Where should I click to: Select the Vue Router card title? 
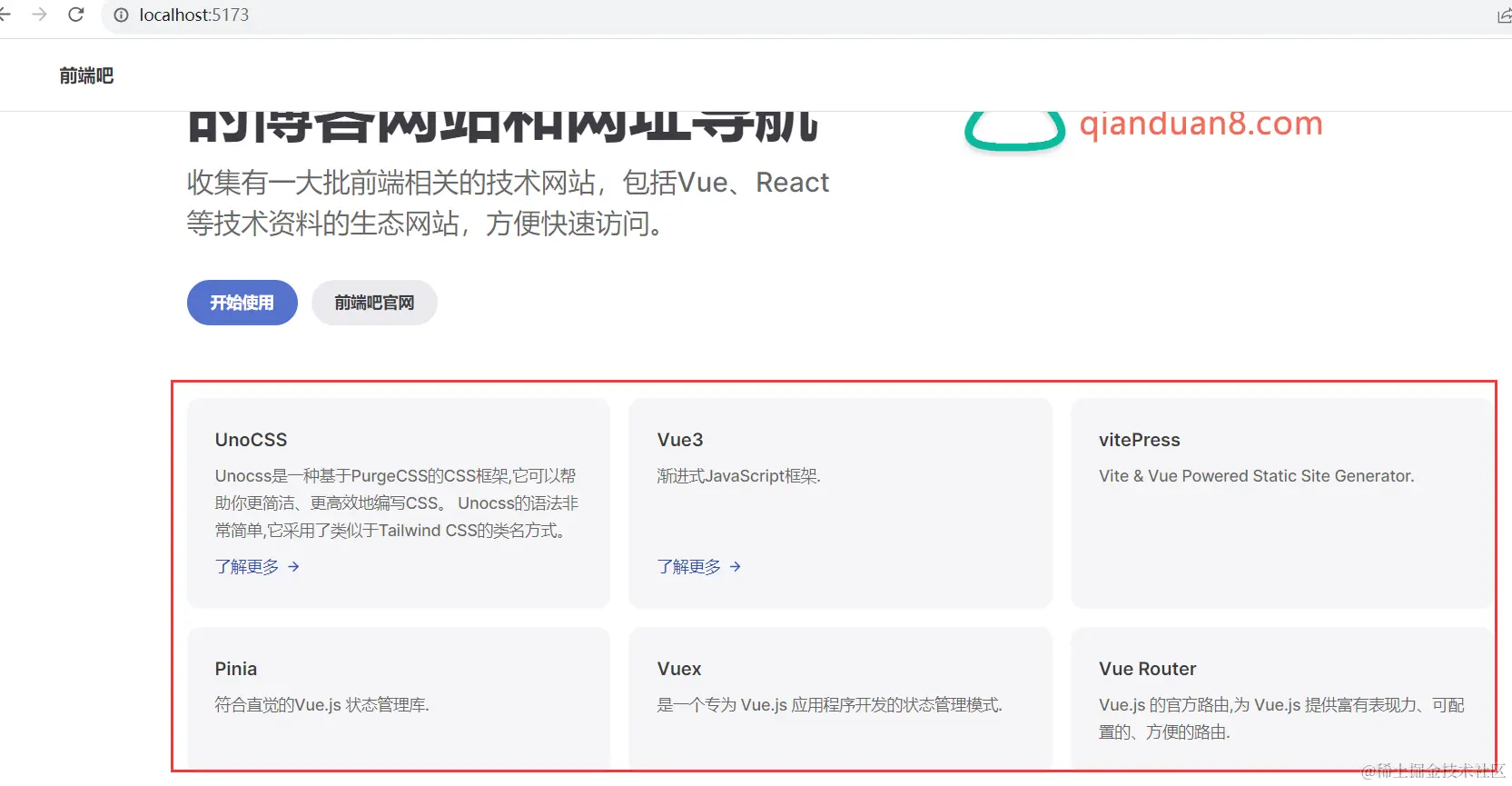(1148, 669)
